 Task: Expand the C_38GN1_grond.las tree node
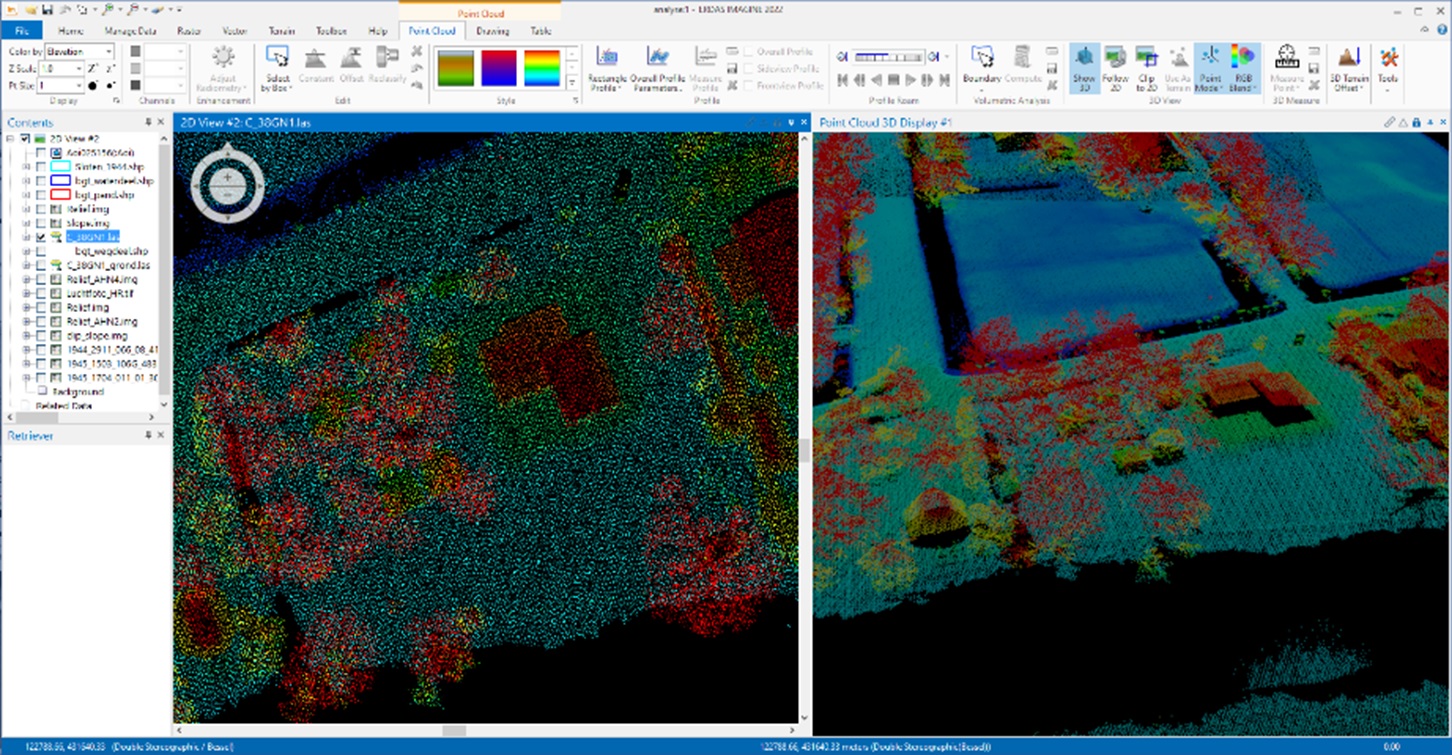coord(26,266)
